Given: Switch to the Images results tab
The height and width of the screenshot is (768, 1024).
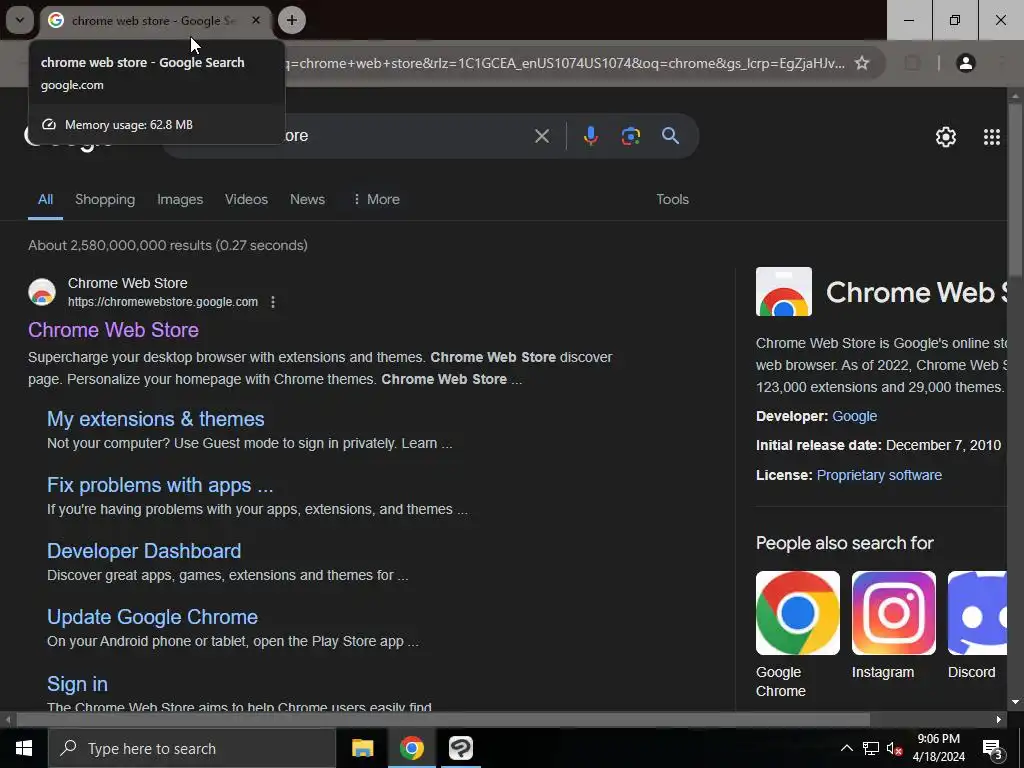Looking at the screenshot, I should tap(180, 200).
